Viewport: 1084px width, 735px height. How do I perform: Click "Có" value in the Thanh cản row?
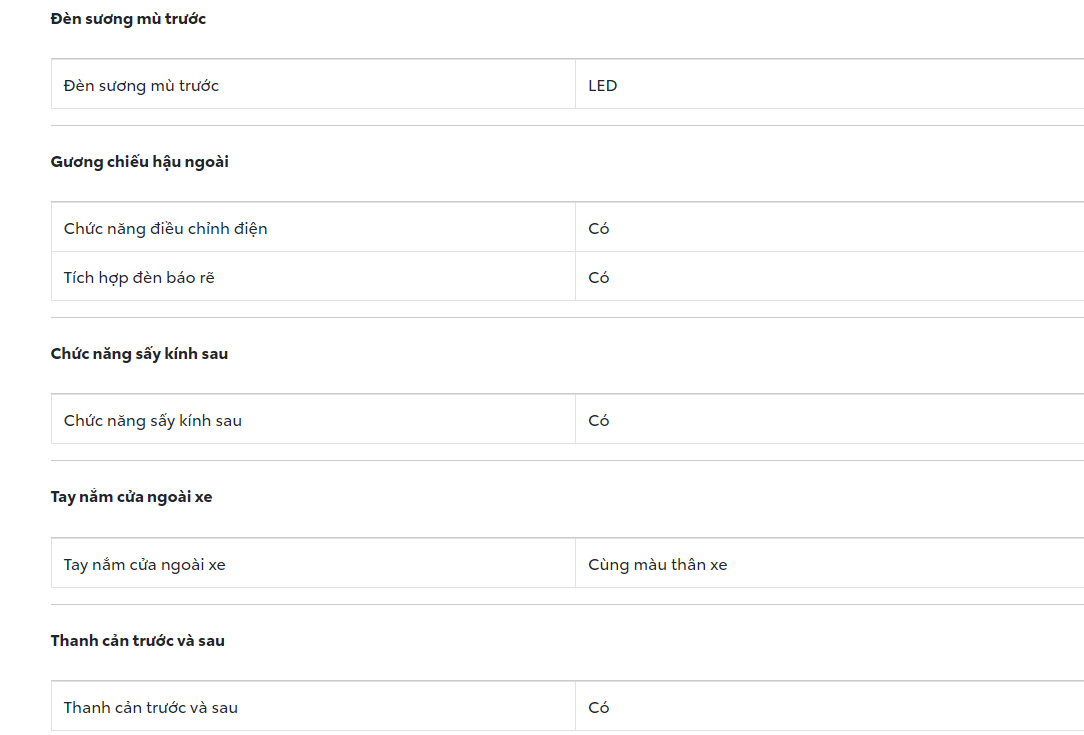pyautogui.click(x=599, y=708)
